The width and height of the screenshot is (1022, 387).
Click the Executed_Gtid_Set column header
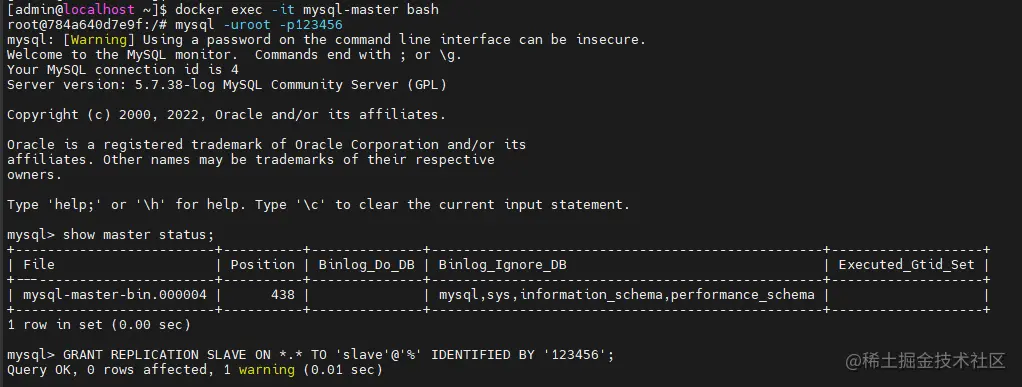(907, 265)
